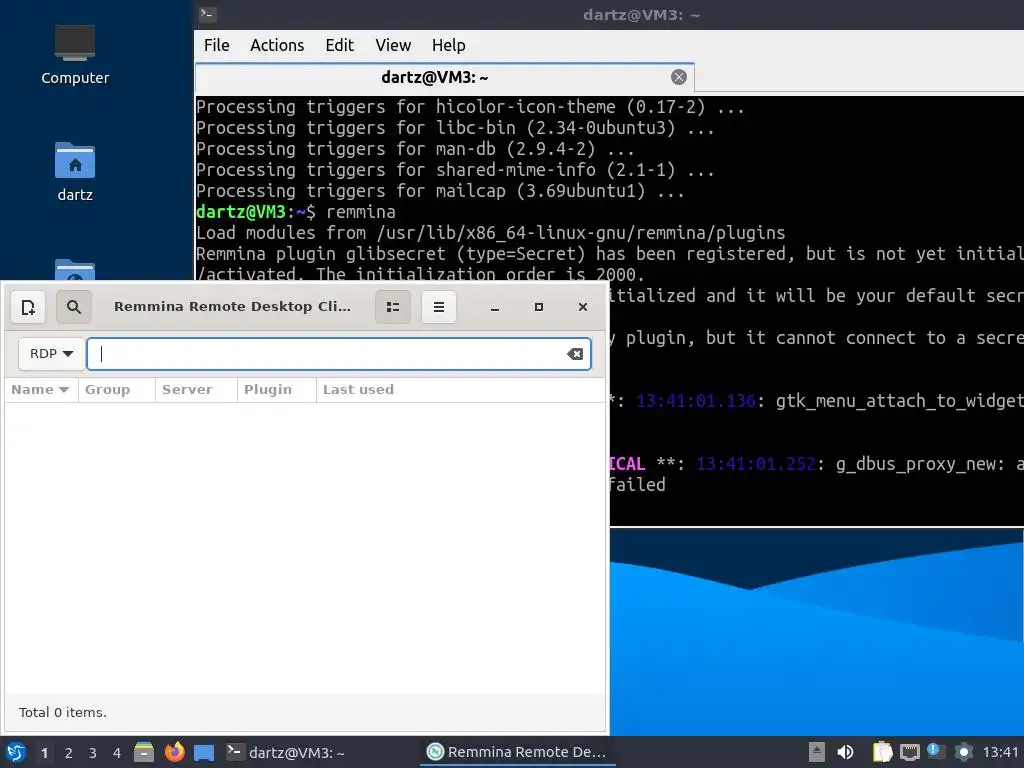Sort profiles by Group column
The width and height of the screenshot is (1024, 768).
(117, 390)
